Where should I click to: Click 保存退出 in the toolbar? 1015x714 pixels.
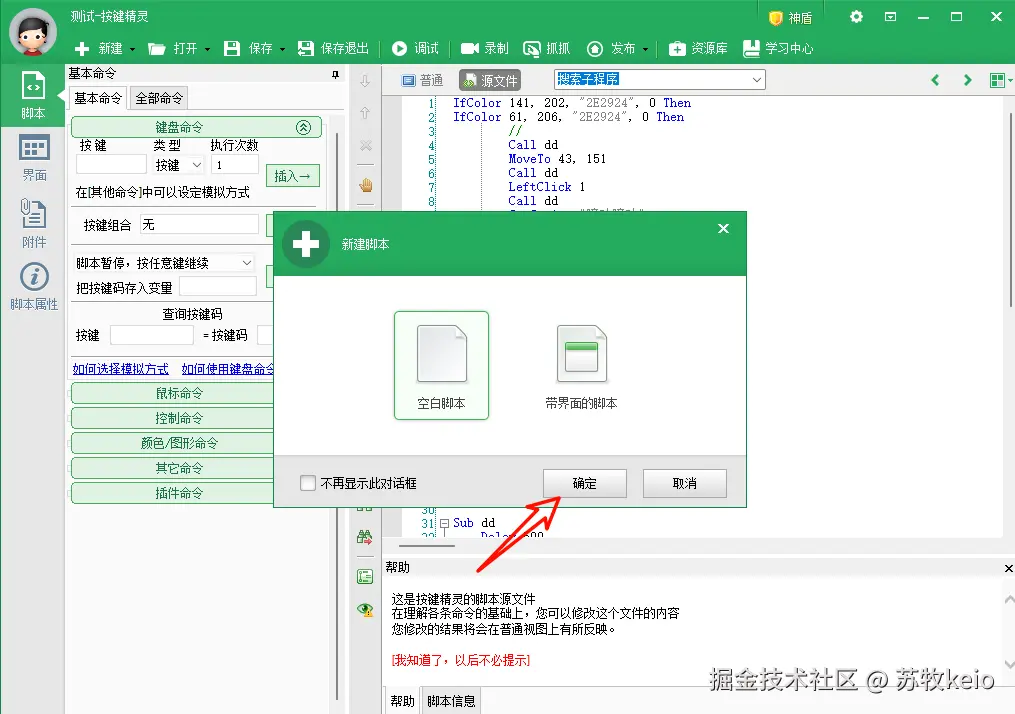coord(333,49)
